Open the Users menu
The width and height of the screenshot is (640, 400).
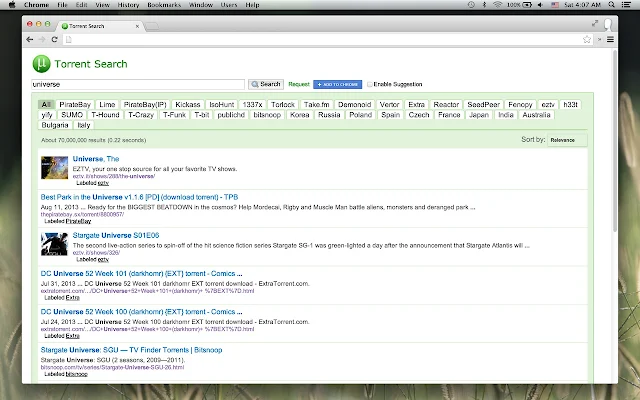[229, 5]
